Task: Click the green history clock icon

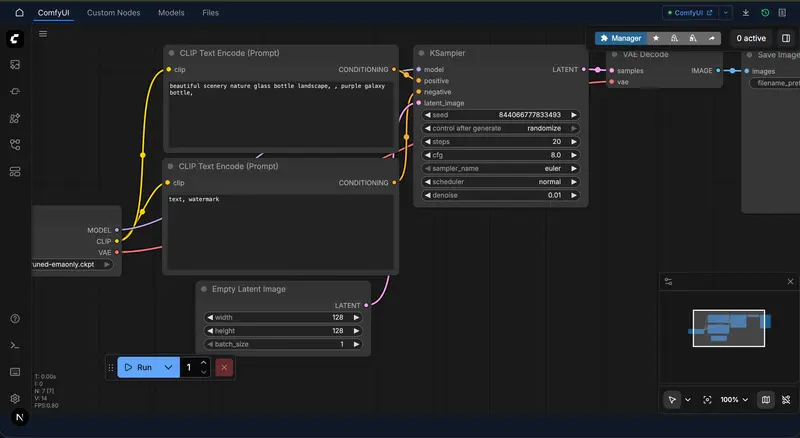Action: 765,13
